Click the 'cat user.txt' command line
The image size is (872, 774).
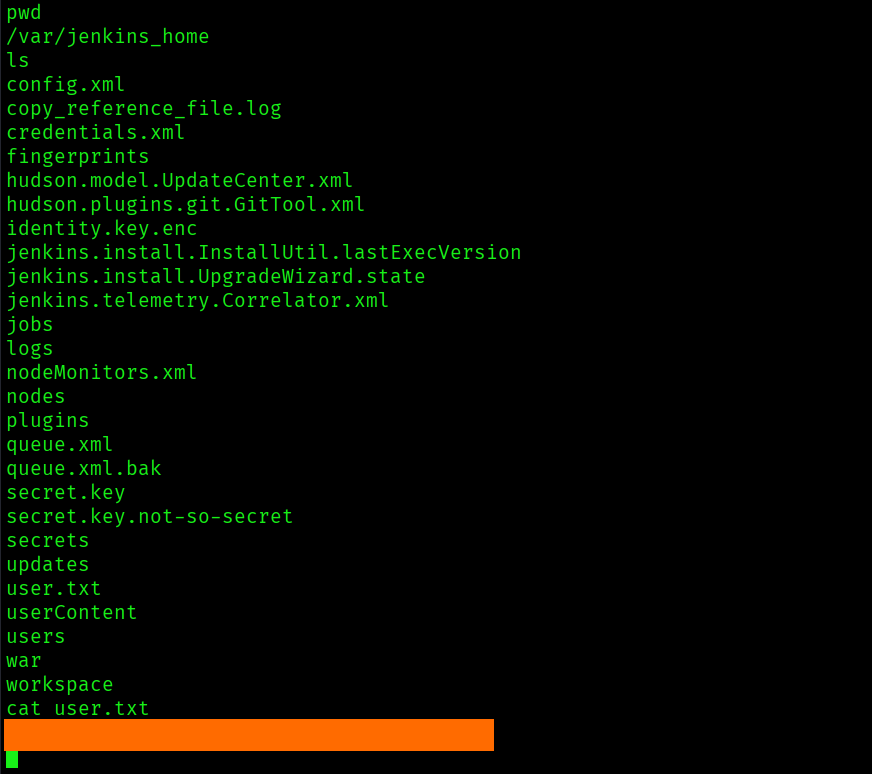78,709
